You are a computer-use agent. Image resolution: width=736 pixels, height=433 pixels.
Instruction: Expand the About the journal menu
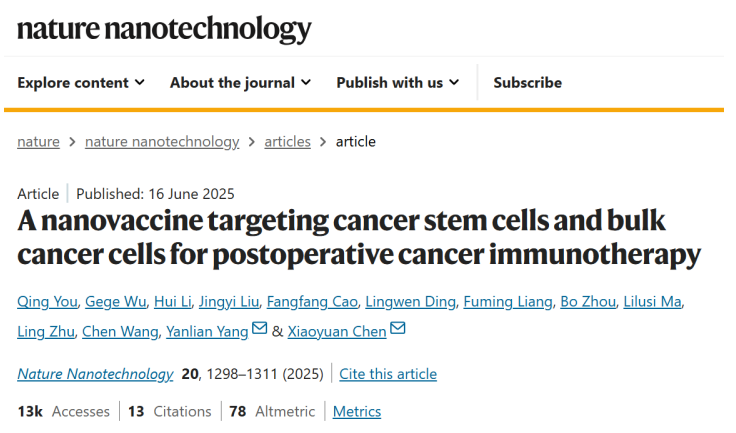click(240, 83)
